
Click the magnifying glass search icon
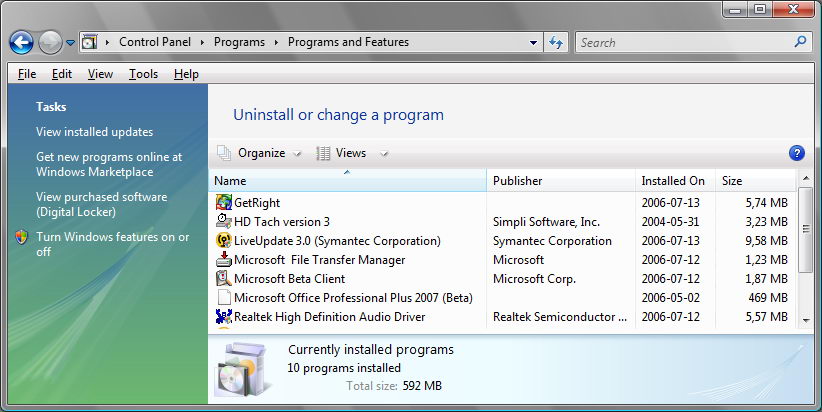click(x=800, y=41)
